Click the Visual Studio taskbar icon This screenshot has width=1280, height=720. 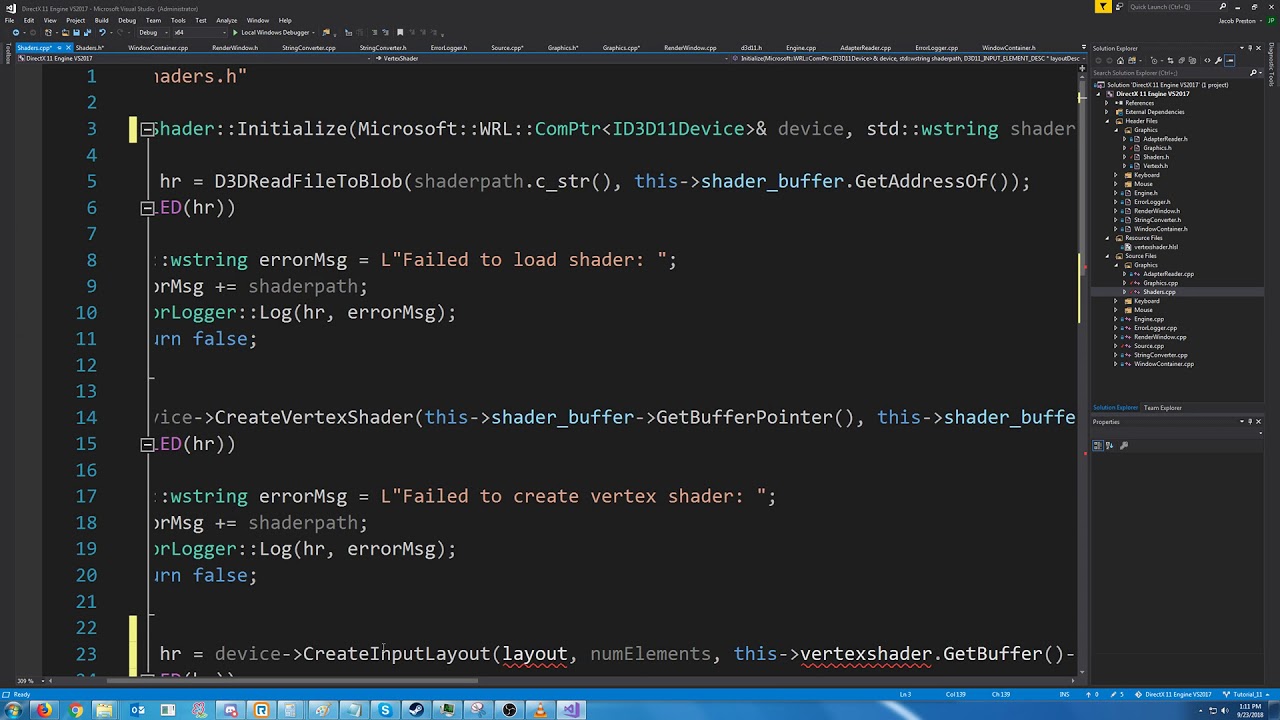[571, 710]
